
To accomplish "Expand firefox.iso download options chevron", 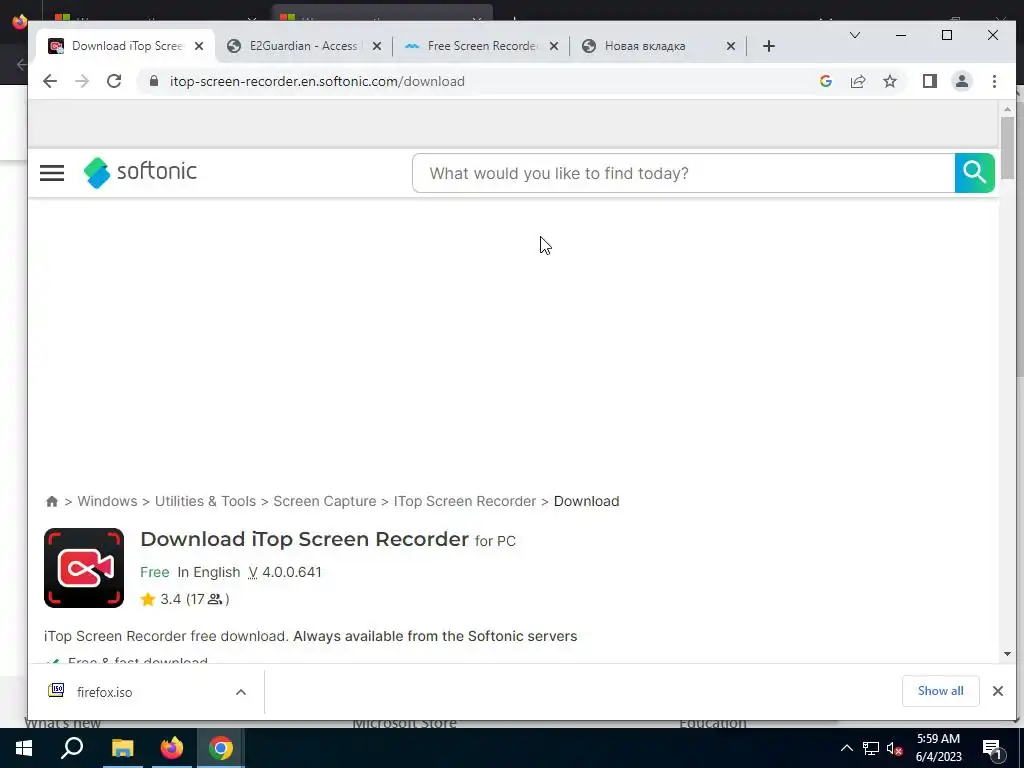I will pos(241,692).
